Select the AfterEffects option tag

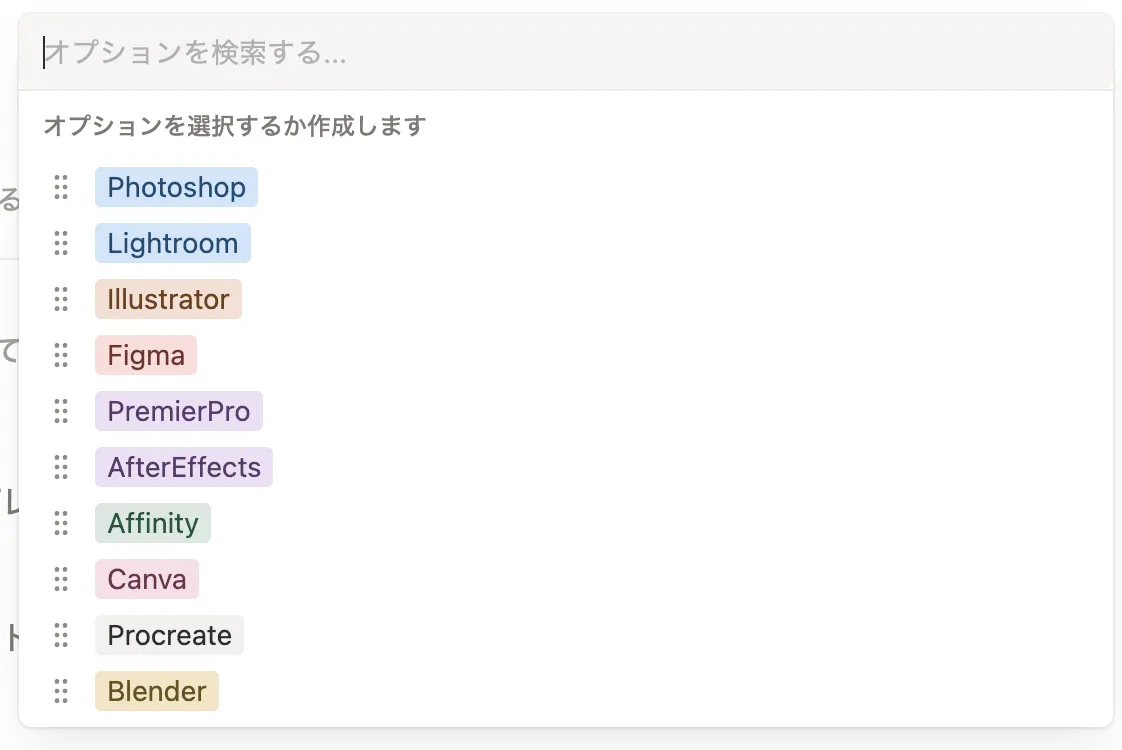click(183, 467)
